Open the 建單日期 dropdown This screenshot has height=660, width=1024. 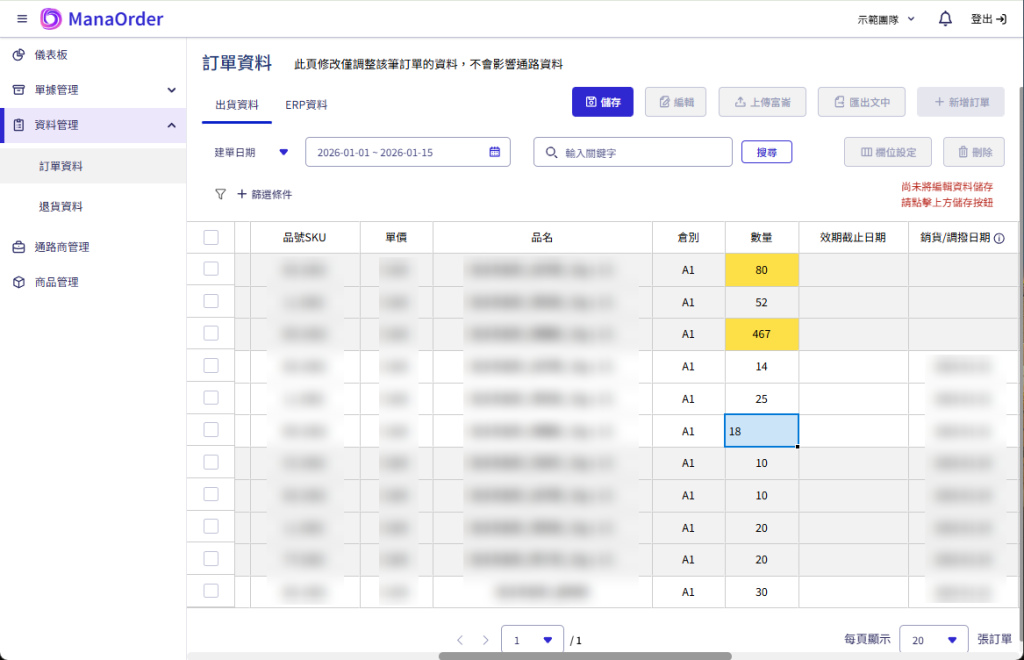(283, 152)
